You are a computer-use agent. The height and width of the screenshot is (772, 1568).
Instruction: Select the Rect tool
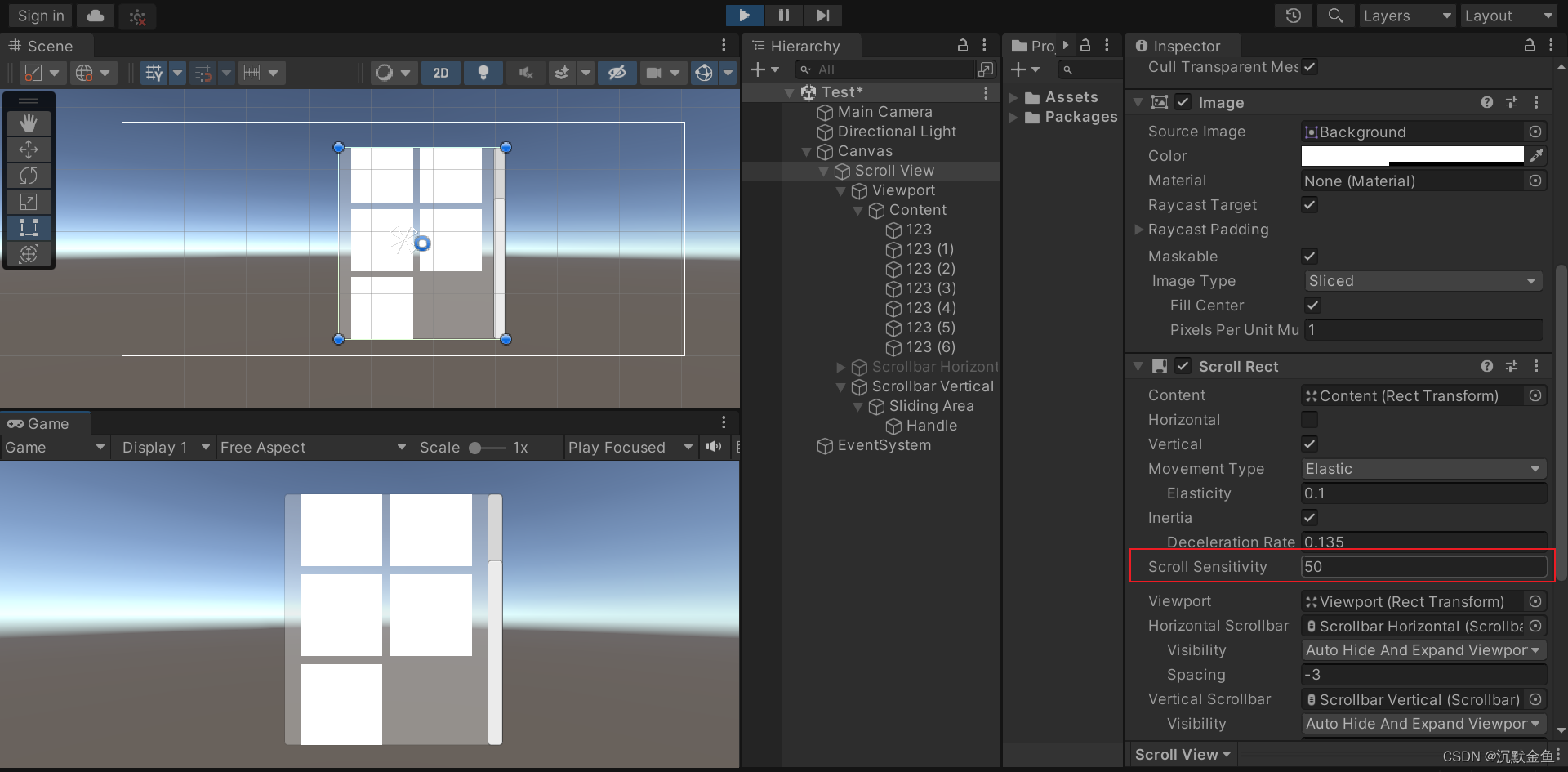click(x=29, y=228)
